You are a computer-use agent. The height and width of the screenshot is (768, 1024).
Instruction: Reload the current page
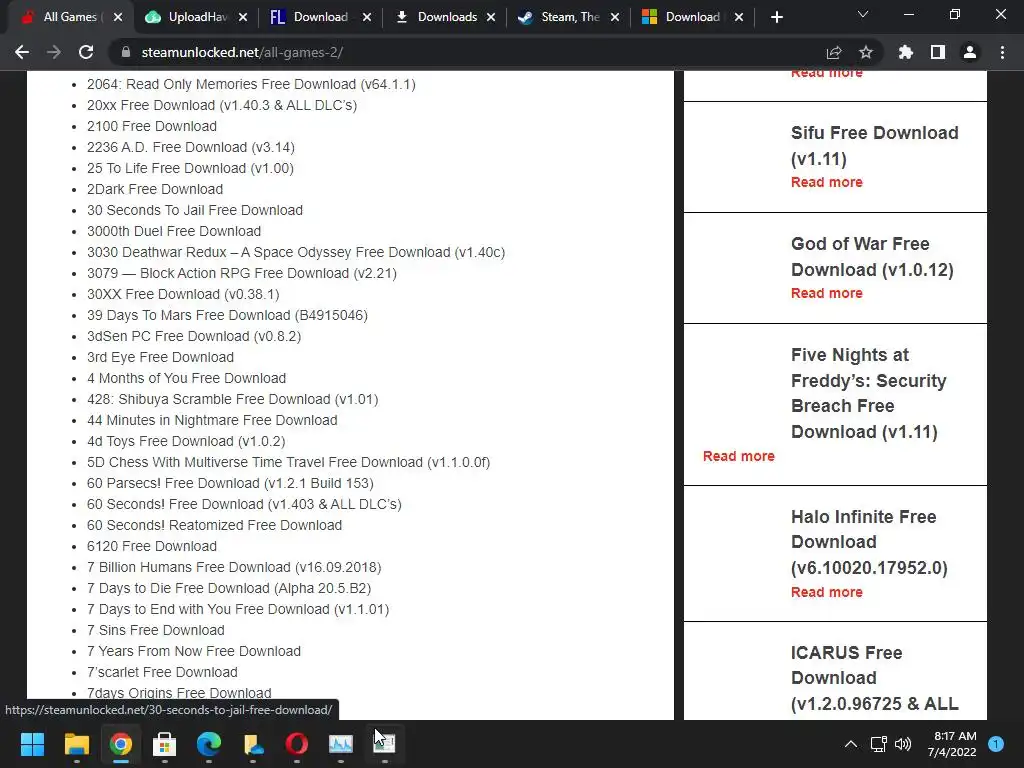[x=86, y=52]
